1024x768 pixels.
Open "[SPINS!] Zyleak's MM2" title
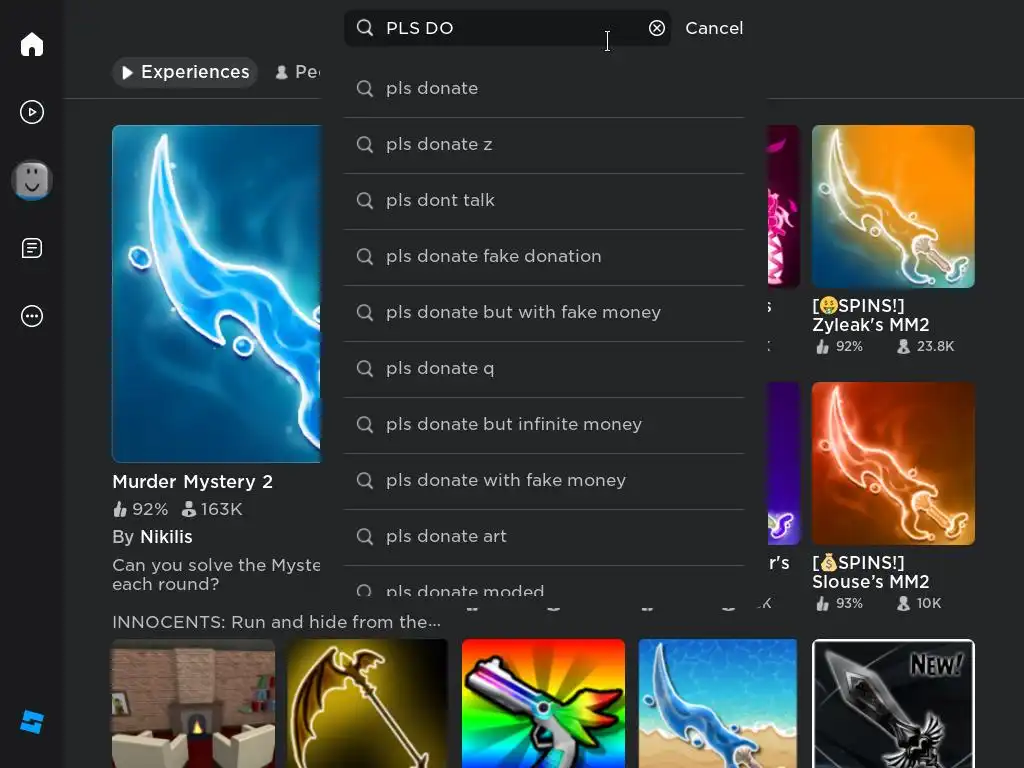point(871,315)
